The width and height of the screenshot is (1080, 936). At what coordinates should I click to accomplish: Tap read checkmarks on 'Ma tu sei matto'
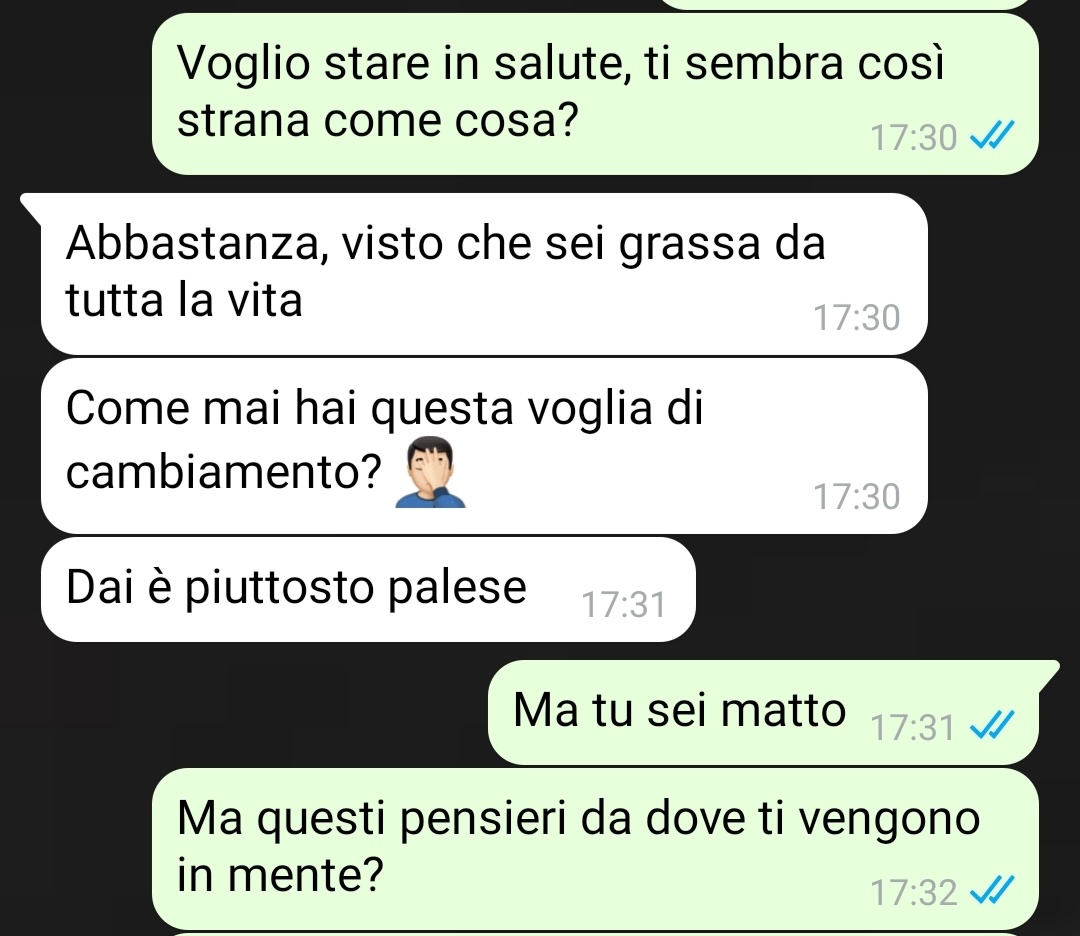[992, 725]
